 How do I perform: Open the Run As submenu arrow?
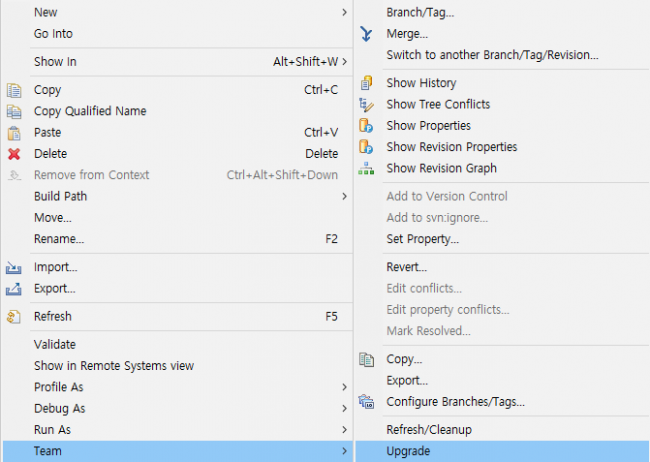pos(344,430)
